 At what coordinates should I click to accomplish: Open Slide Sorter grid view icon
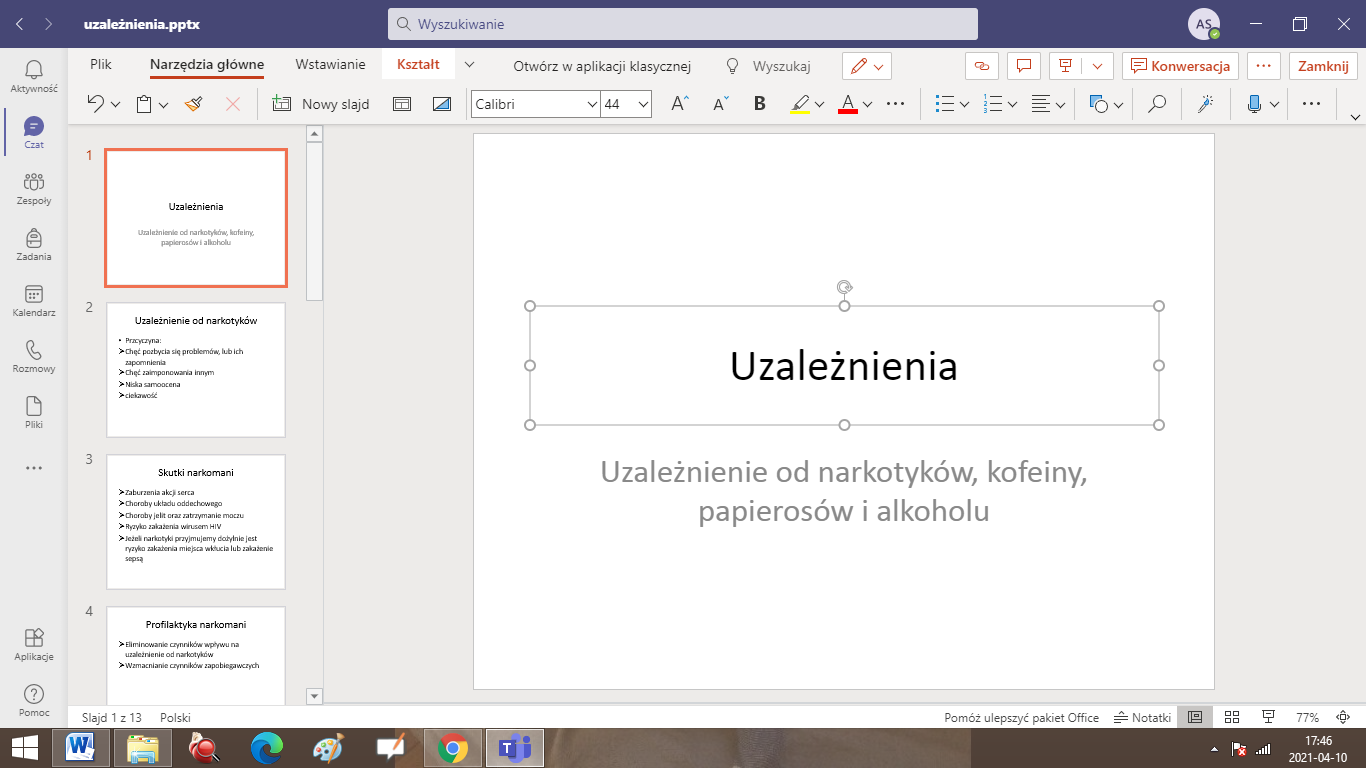tap(1232, 717)
